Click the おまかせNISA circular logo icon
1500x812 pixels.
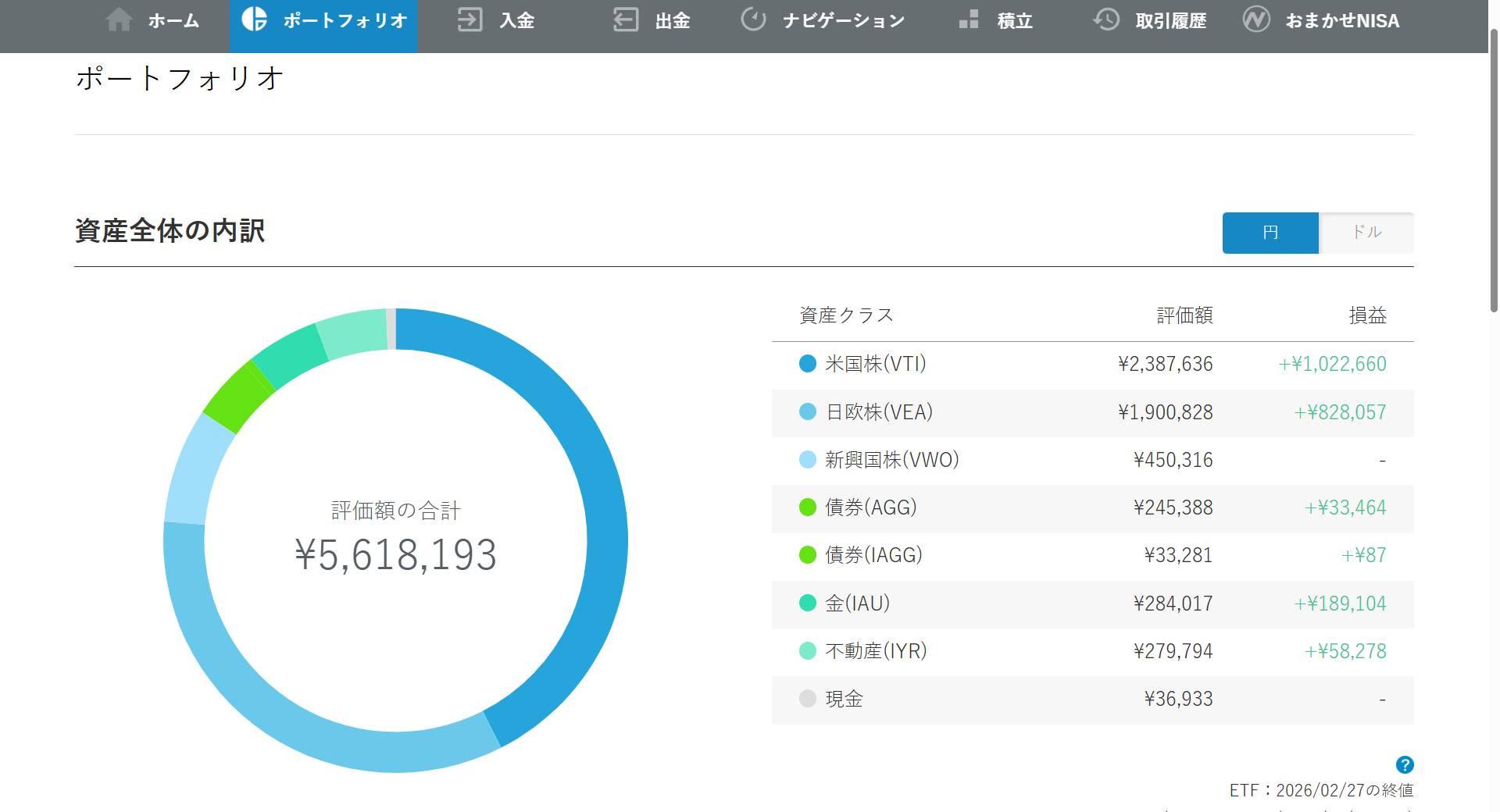[1257, 20]
